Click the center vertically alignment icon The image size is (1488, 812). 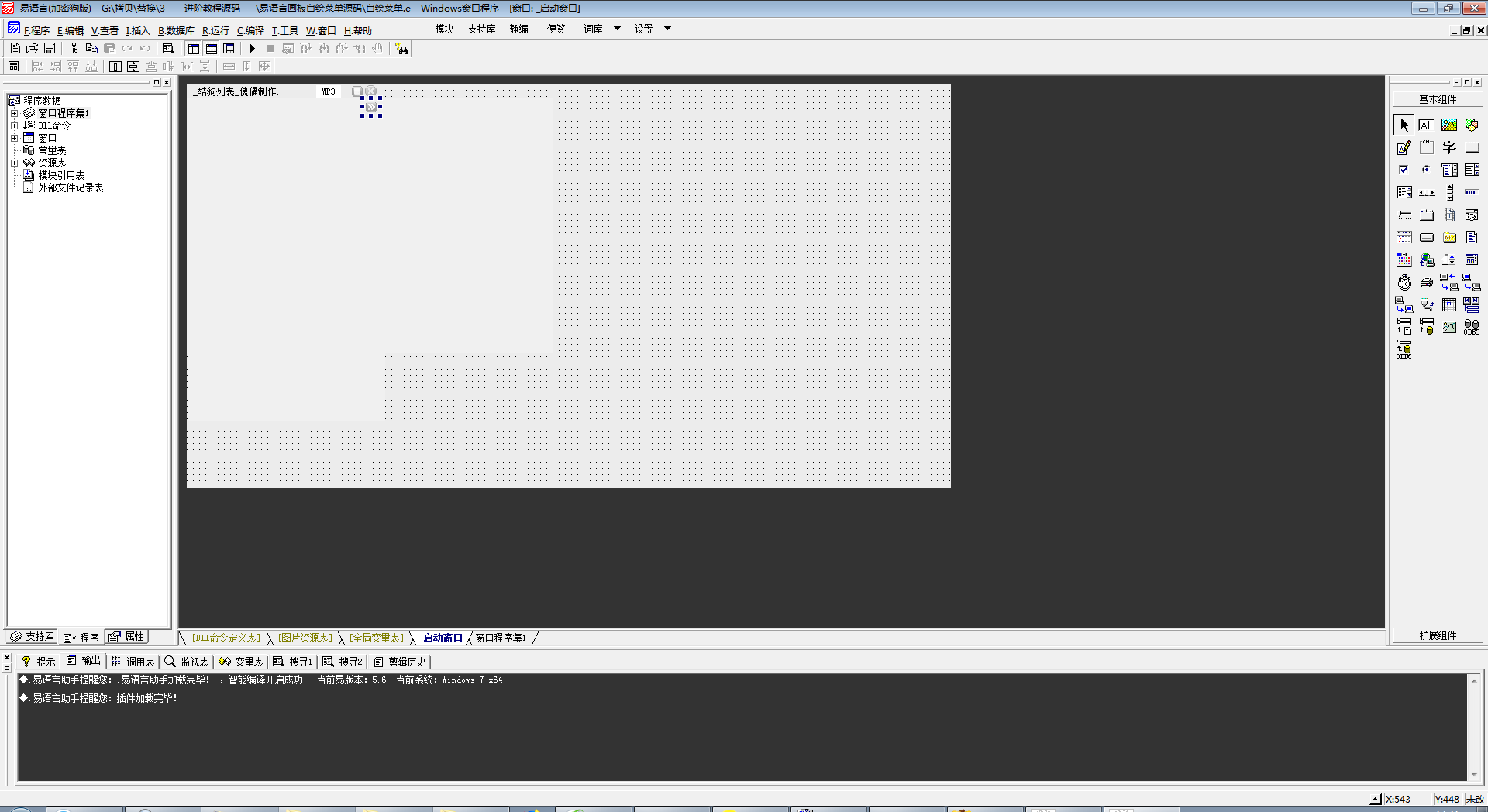pyautogui.click(x=133, y=67)
